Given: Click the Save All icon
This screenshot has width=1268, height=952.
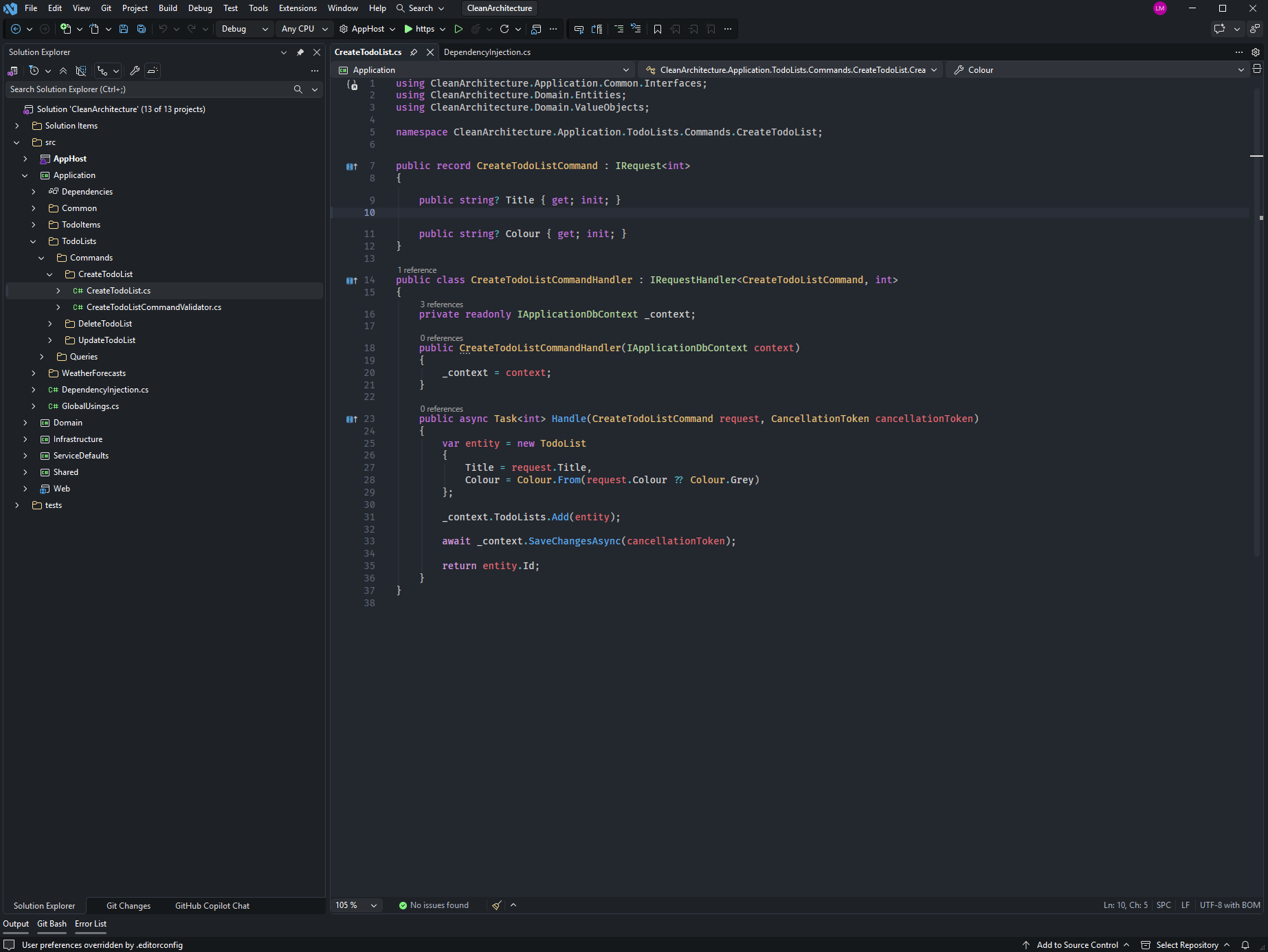Looking at the screenshot, I should tap(142, 29).
